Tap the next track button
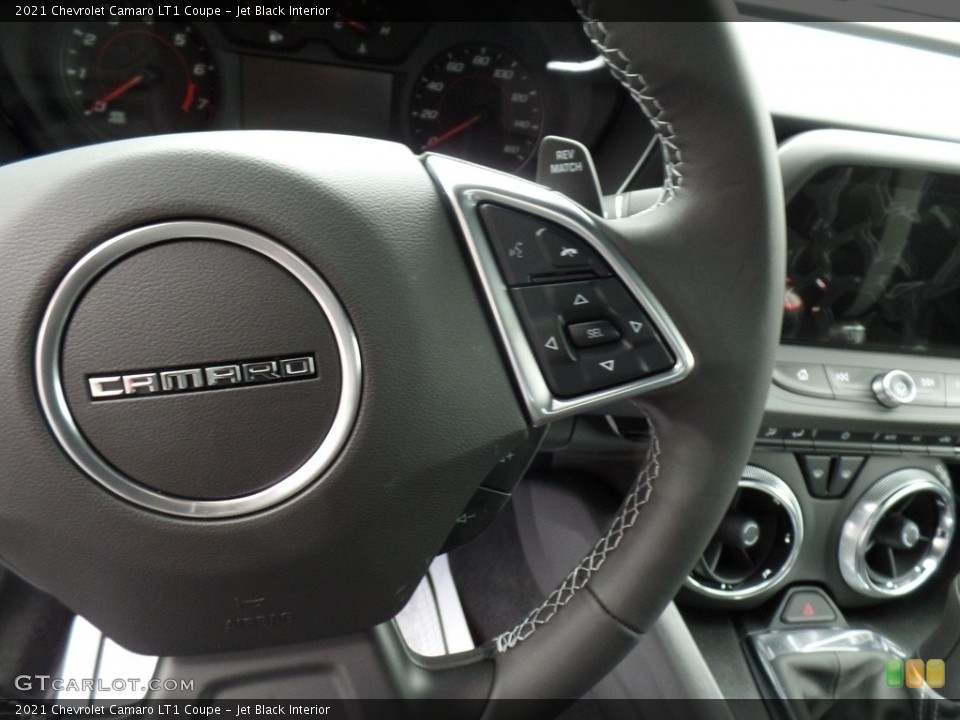The width and height of the screenshot is (960, 720). (x=929, y=383)
